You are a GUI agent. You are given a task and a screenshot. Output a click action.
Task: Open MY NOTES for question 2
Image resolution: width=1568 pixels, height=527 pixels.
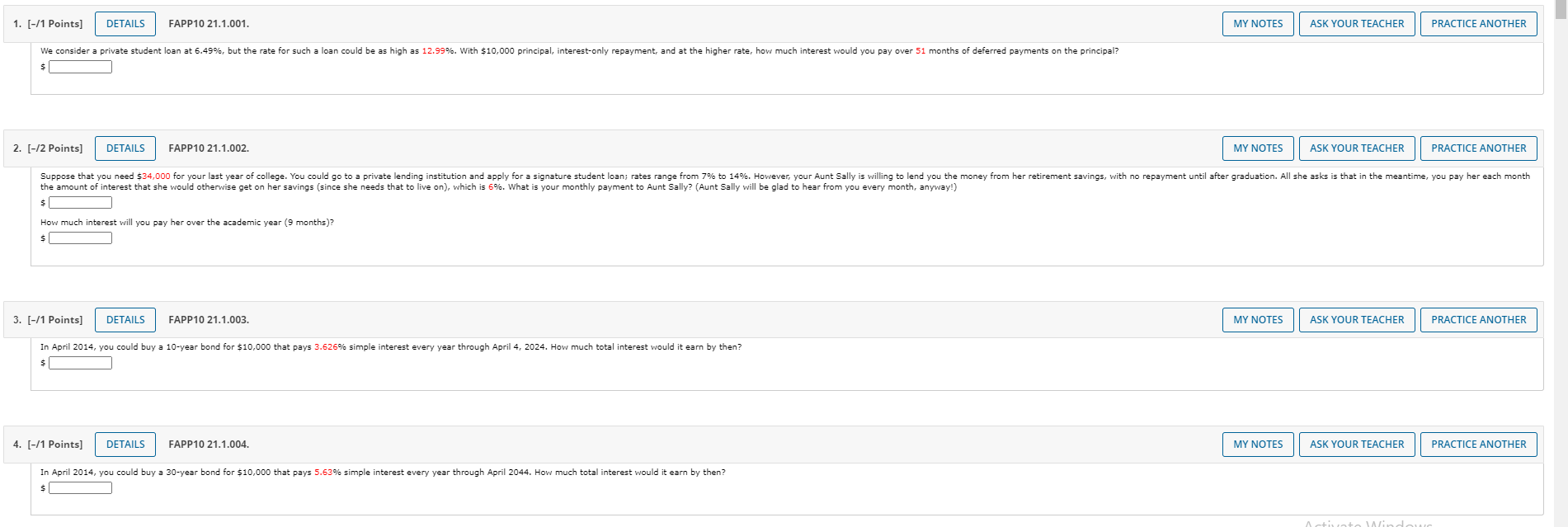1257,148
